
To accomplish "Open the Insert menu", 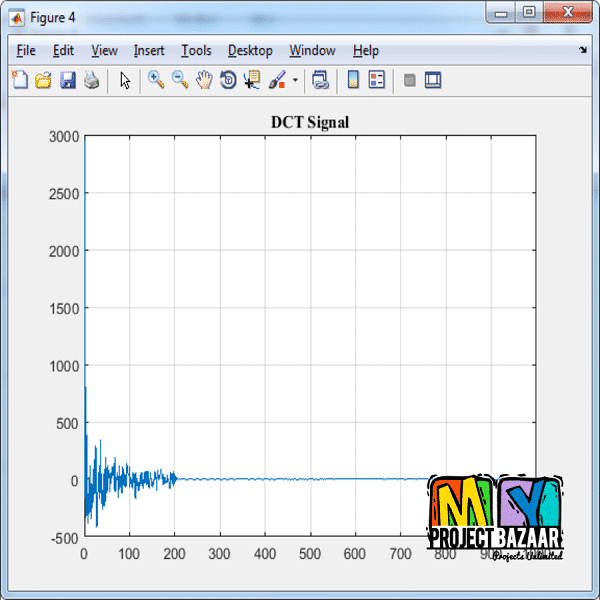I will [149, 51].
